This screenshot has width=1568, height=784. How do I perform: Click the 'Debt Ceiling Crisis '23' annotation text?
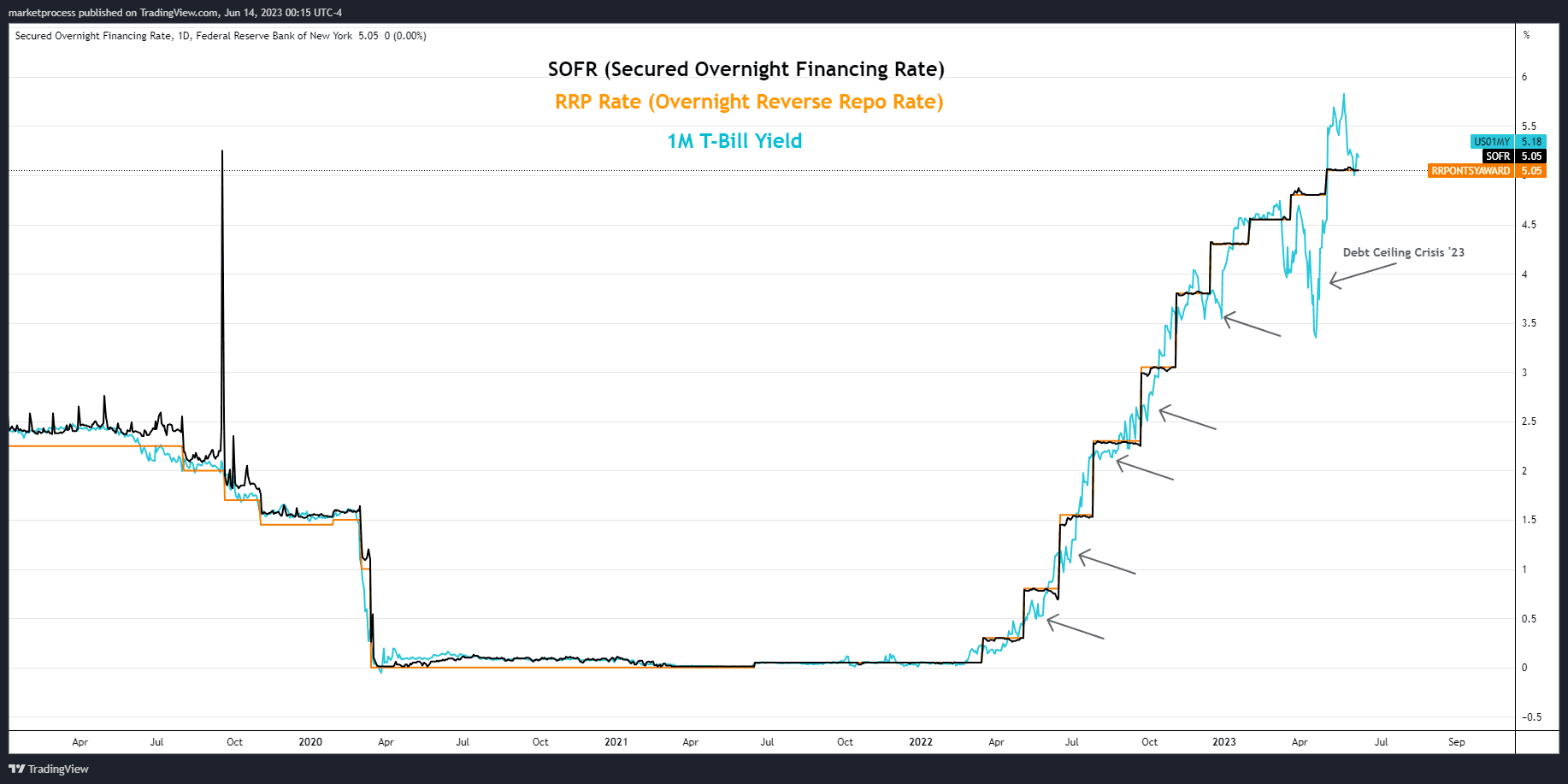point(1403,252)
